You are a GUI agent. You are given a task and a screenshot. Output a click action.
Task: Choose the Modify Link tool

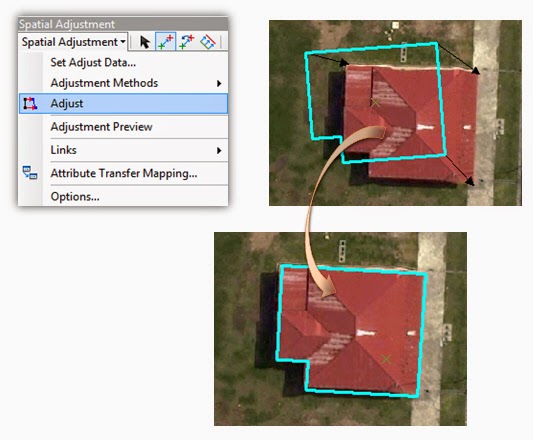[x=186, y=42]
